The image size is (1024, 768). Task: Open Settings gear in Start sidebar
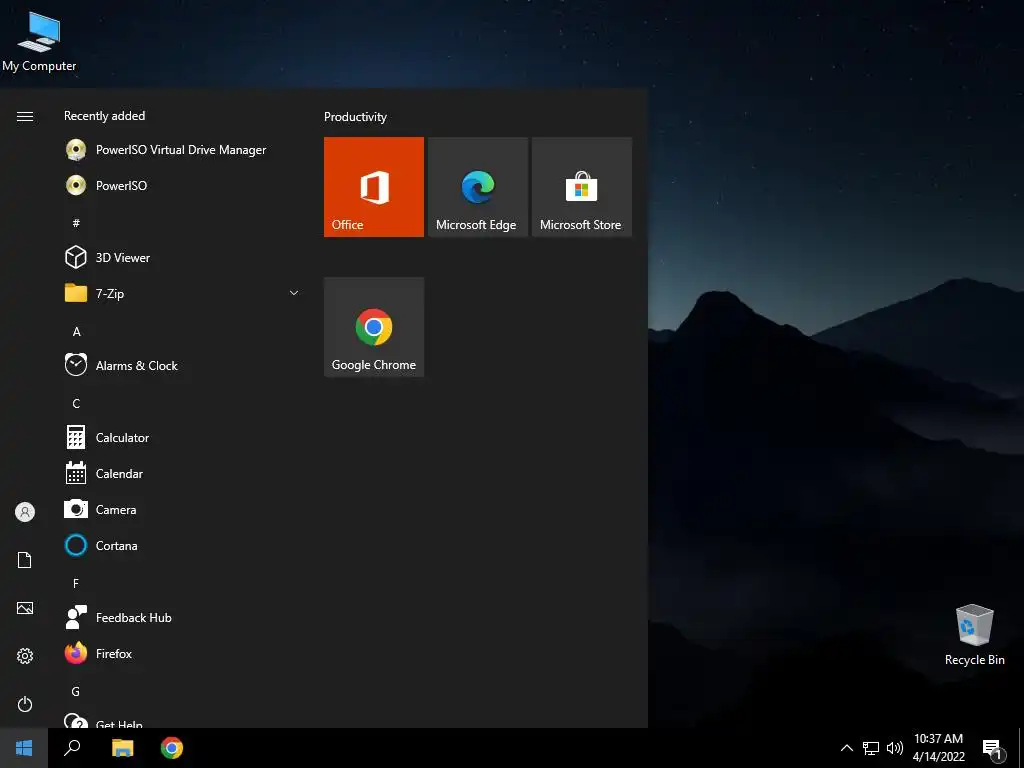(25, 656)
